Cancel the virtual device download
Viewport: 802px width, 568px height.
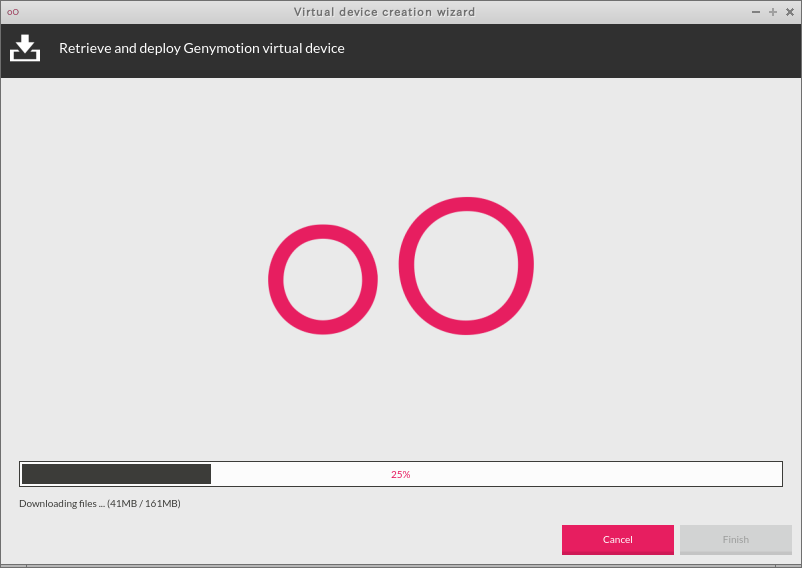[x=617, y=539]
